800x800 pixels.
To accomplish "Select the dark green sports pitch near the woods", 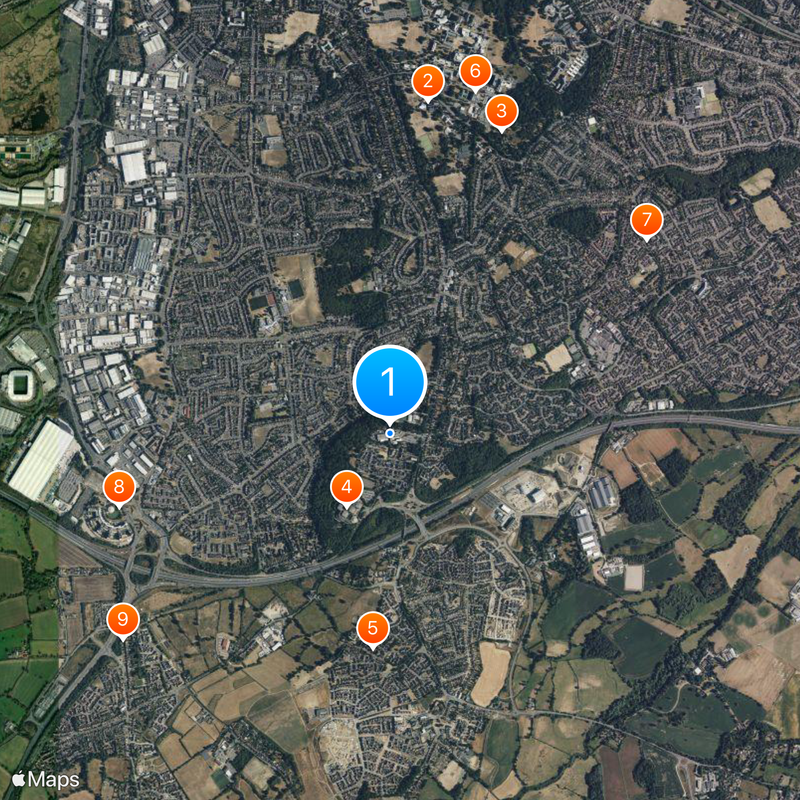I will coord(296,289).
